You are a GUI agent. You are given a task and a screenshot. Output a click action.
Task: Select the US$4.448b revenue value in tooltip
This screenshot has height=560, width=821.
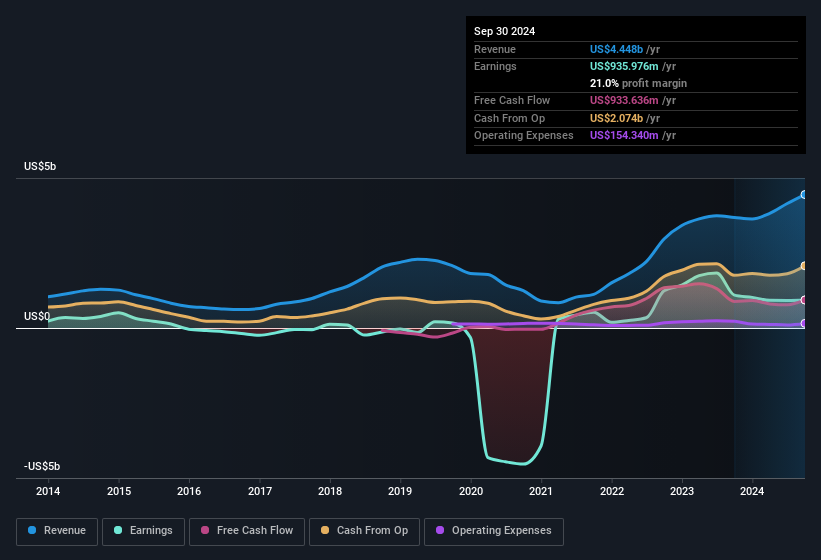point(617,49)
